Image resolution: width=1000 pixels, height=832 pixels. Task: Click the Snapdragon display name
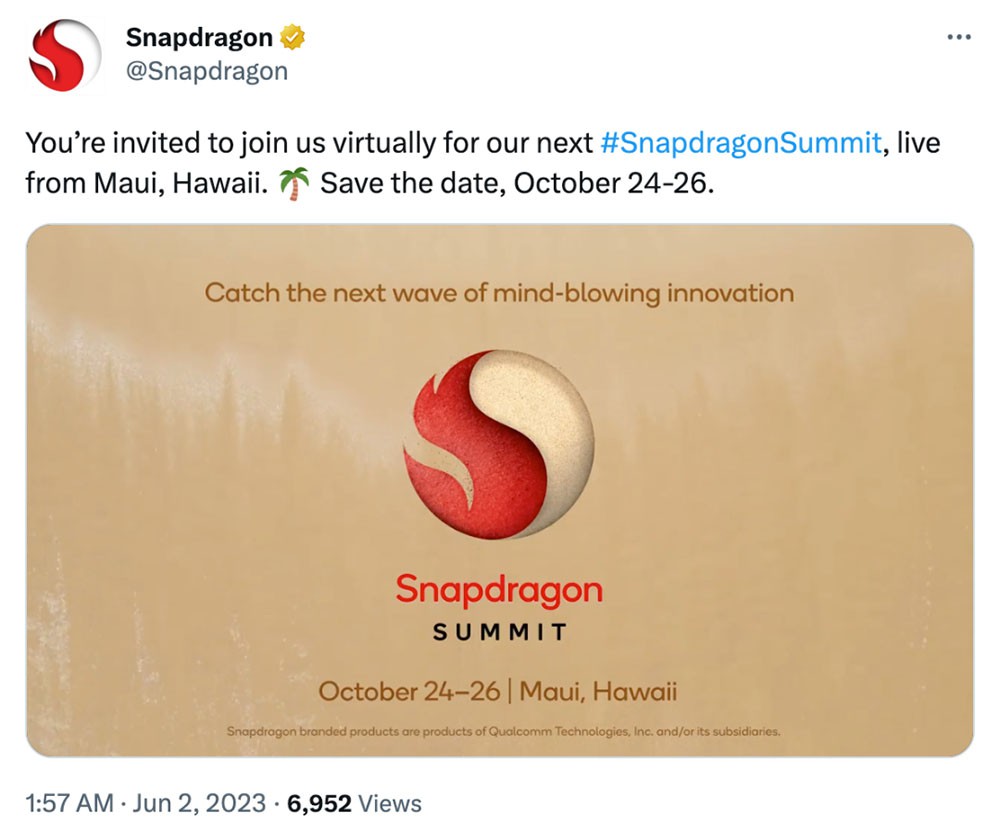(199, 38)
